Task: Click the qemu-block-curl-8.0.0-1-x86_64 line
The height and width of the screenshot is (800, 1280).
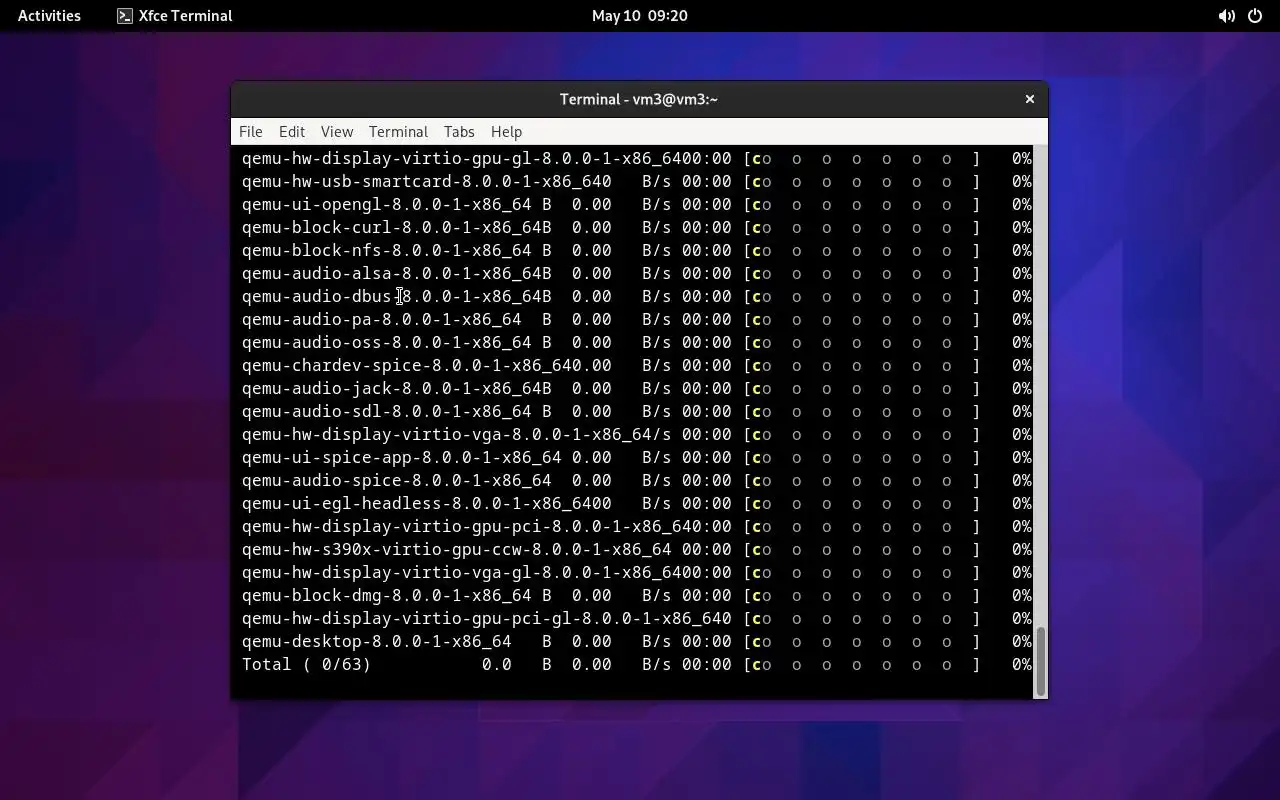Action: 636,228
